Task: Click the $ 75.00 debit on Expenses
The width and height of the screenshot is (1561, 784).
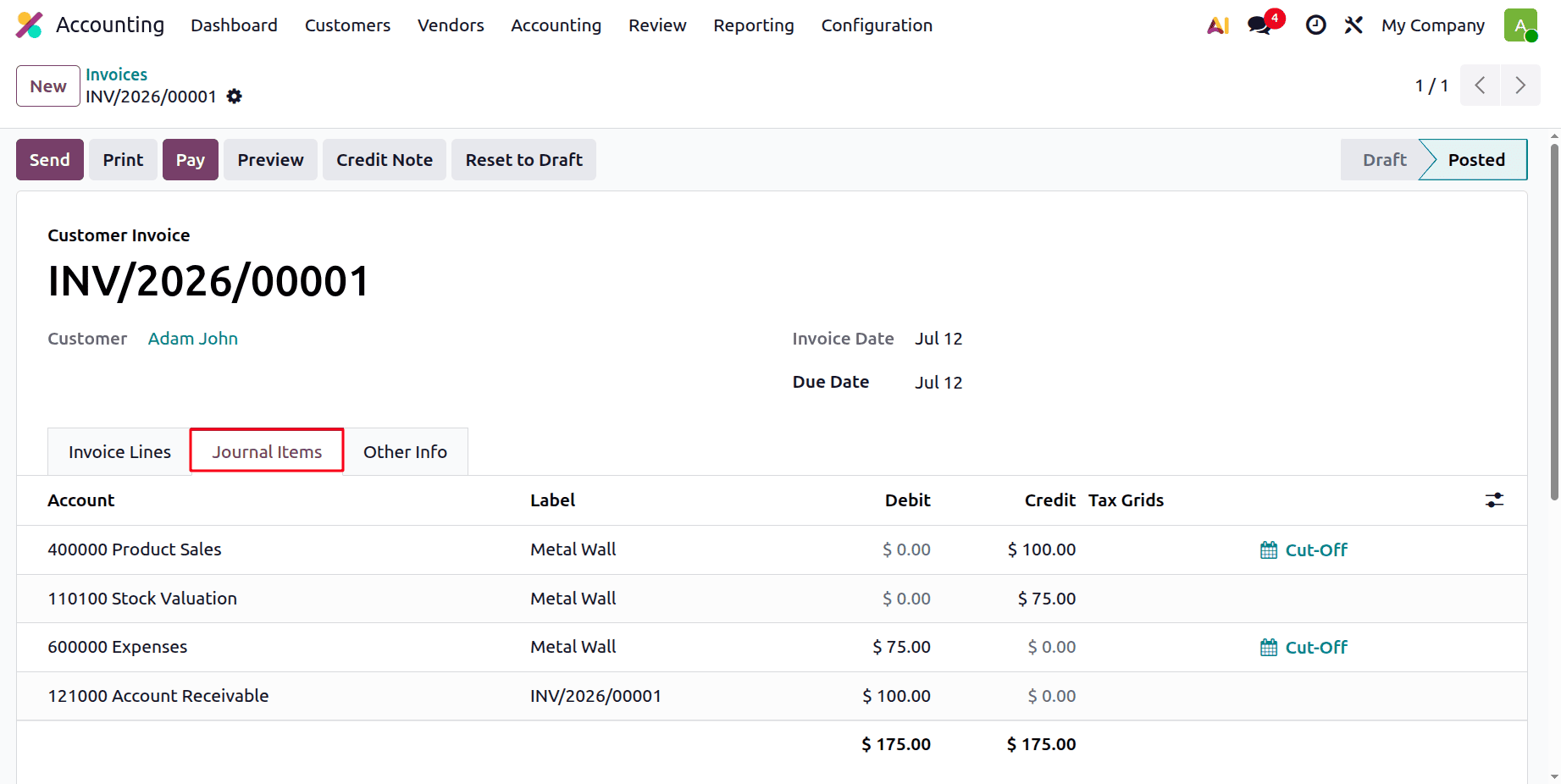Action: [901, 648]
